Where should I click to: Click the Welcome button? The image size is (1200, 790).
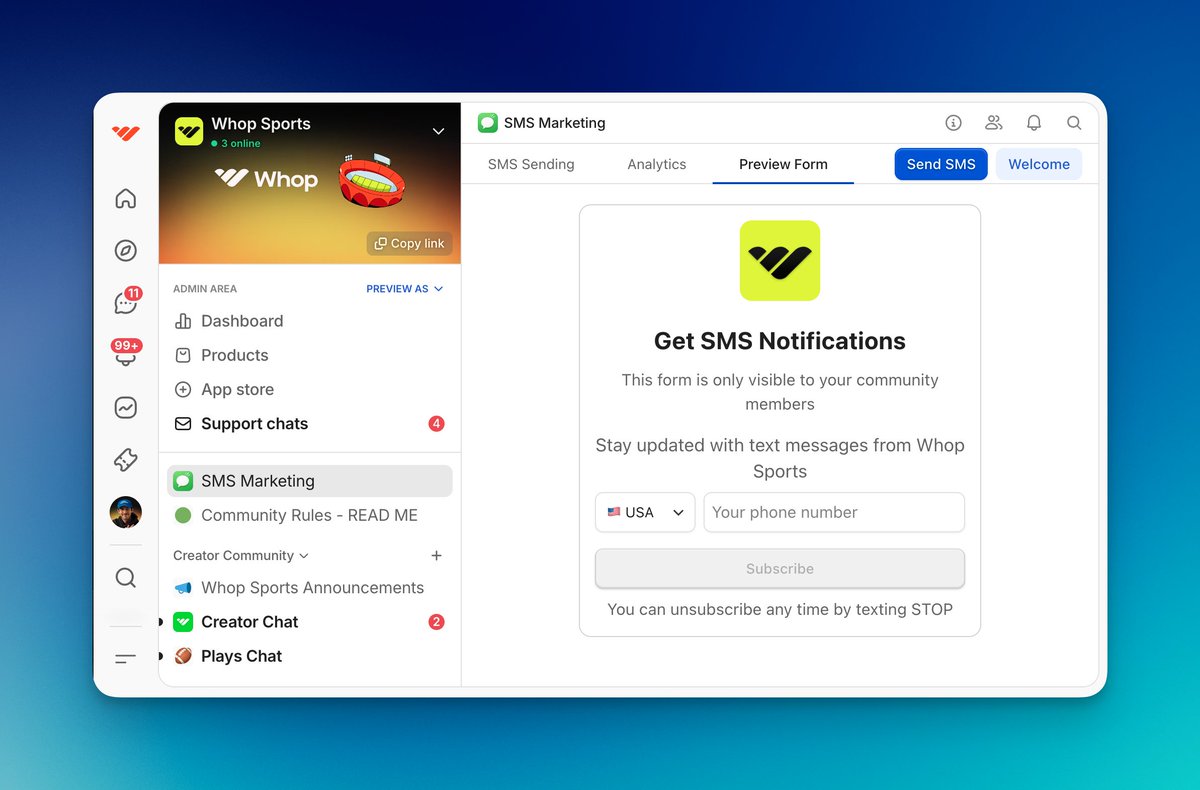click(1039, 164)
